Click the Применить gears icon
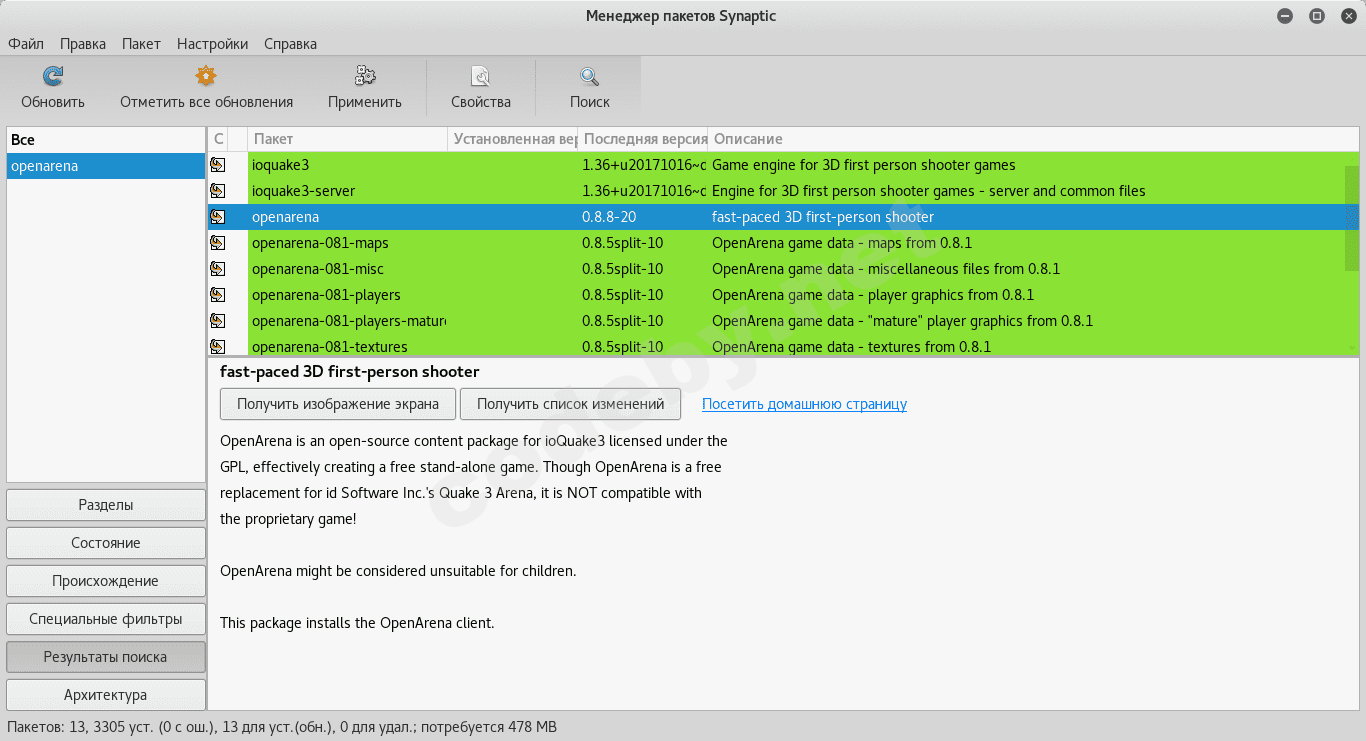Screen dimensions: 1366x741 tap(365, 77)
